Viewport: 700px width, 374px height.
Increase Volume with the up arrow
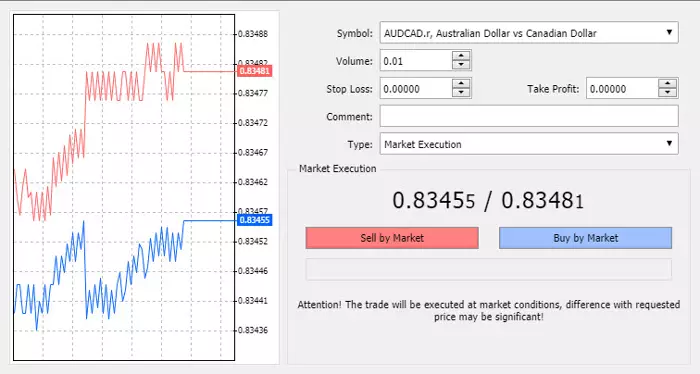coord(461,56)
